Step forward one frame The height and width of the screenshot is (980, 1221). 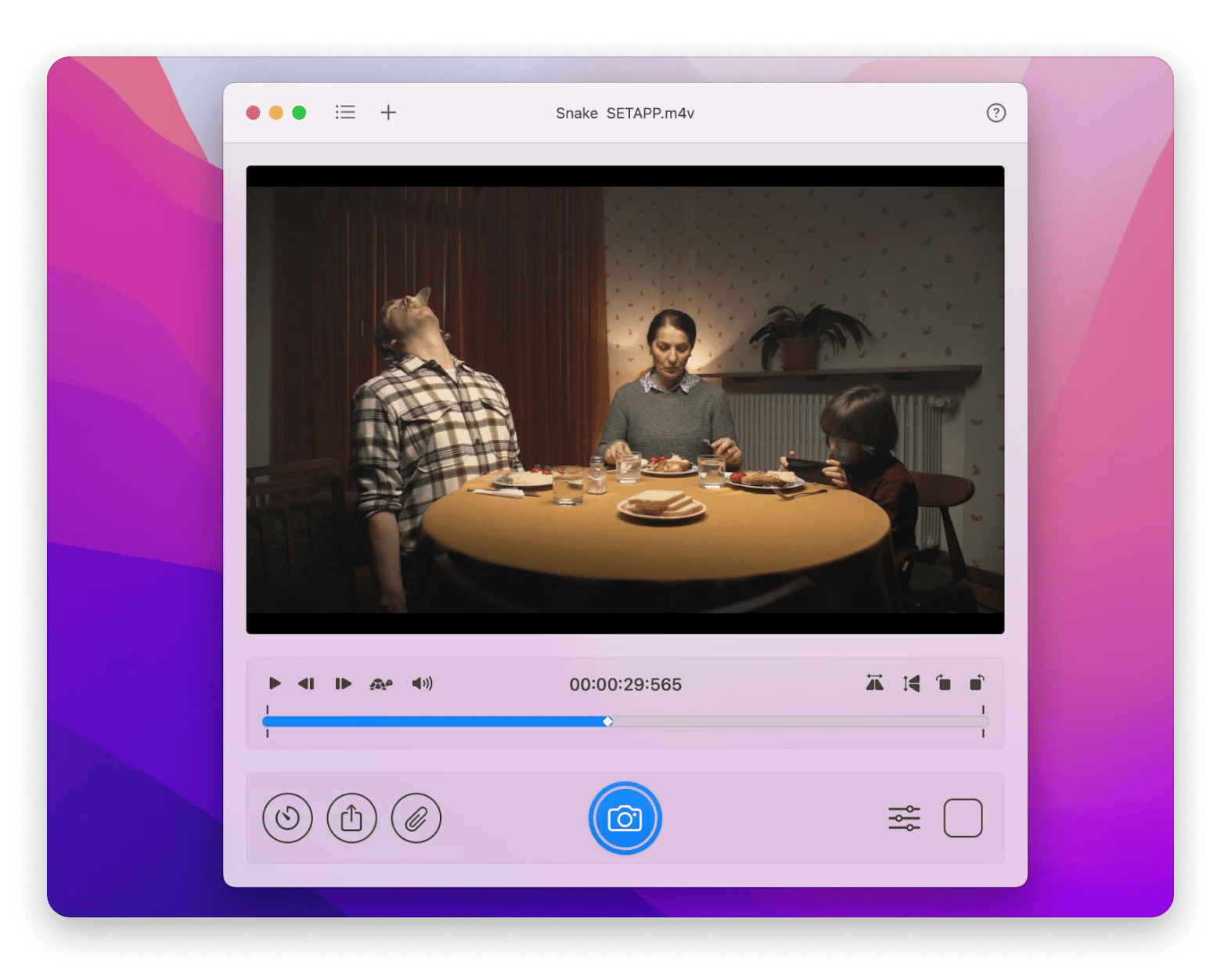coord(343,683)
